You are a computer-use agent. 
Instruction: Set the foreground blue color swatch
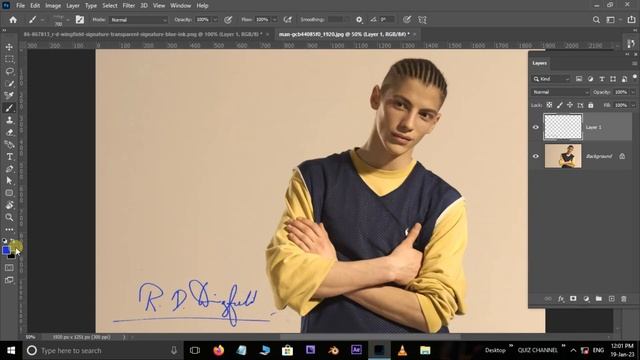5,249
